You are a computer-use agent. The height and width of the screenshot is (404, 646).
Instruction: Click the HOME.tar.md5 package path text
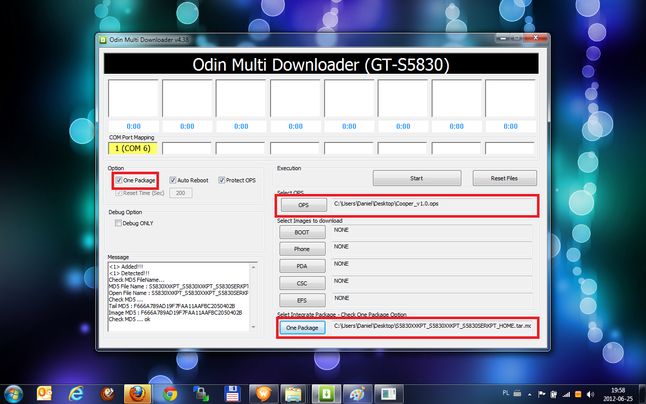click(432, 326)
